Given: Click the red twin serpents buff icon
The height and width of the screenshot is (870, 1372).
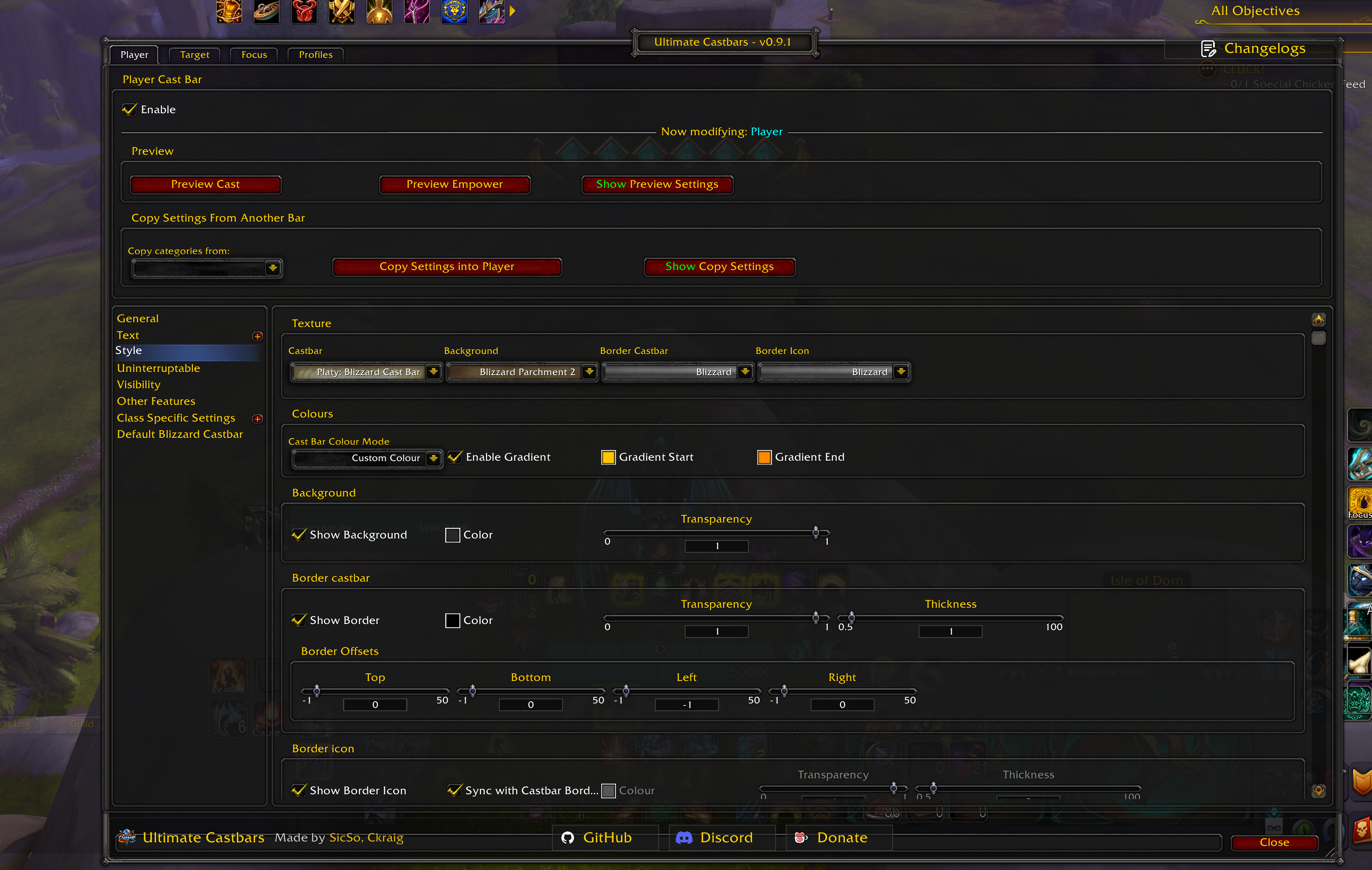Looking at the screenshot, I should [x=304, y=11].
